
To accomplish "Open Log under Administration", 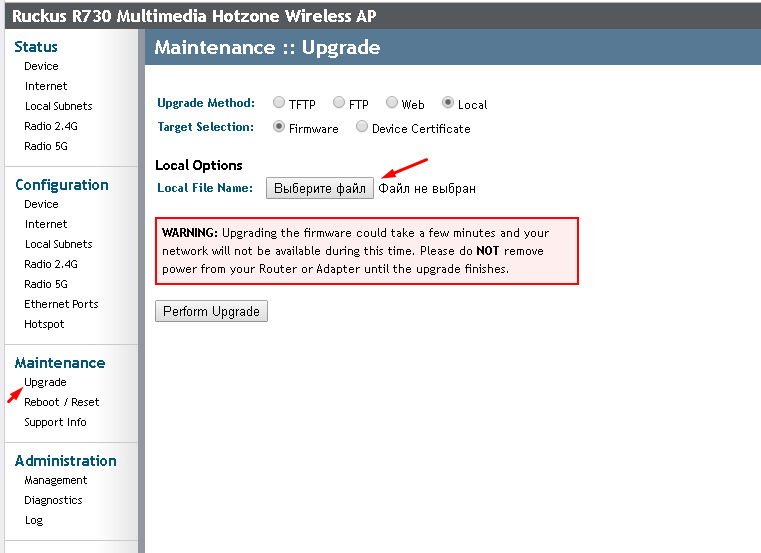I will point(34,520).
